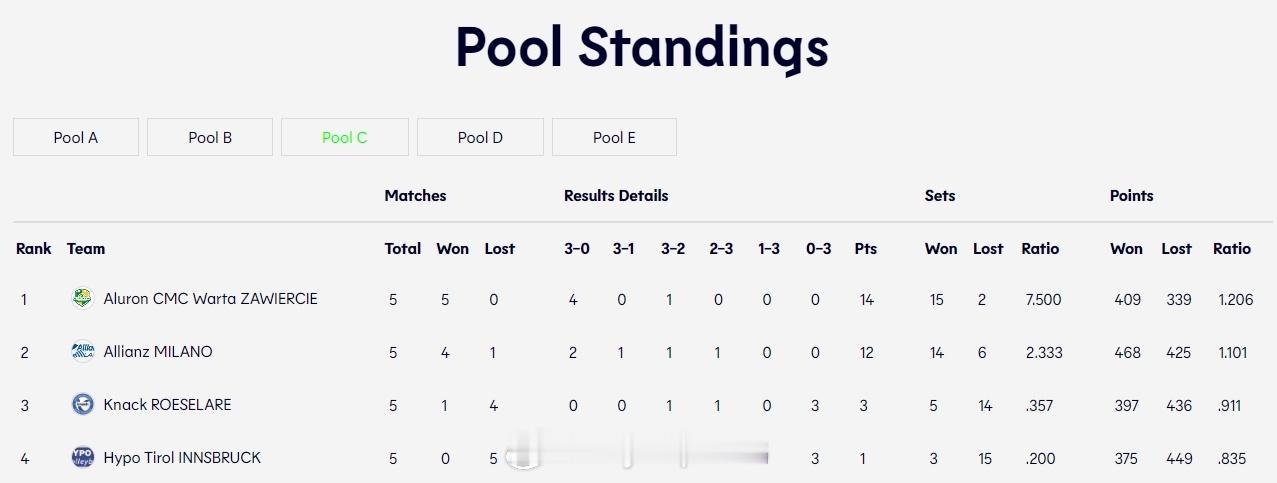Click the Matches Total column header
1277x483 pixels.
(403, 248)
